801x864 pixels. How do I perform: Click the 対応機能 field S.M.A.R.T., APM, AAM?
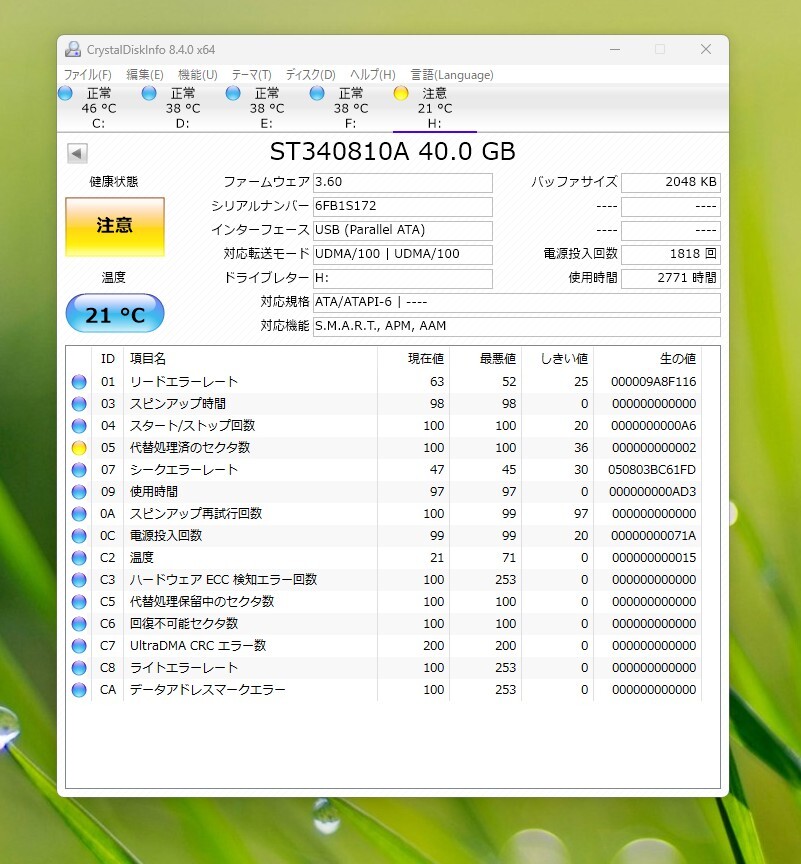pyautogui.click(x=517, y=326)
